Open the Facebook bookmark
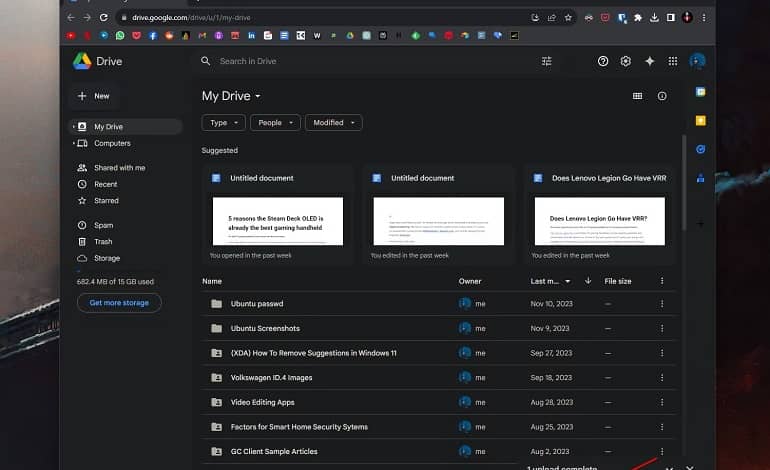This screenshot has width=770, height=470. pyautogui.click(x=153, y=35)
